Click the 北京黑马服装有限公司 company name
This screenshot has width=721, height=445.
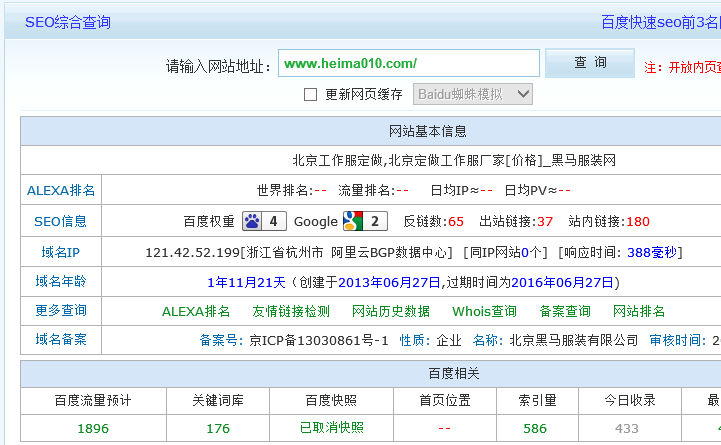(x=574, y=340)
